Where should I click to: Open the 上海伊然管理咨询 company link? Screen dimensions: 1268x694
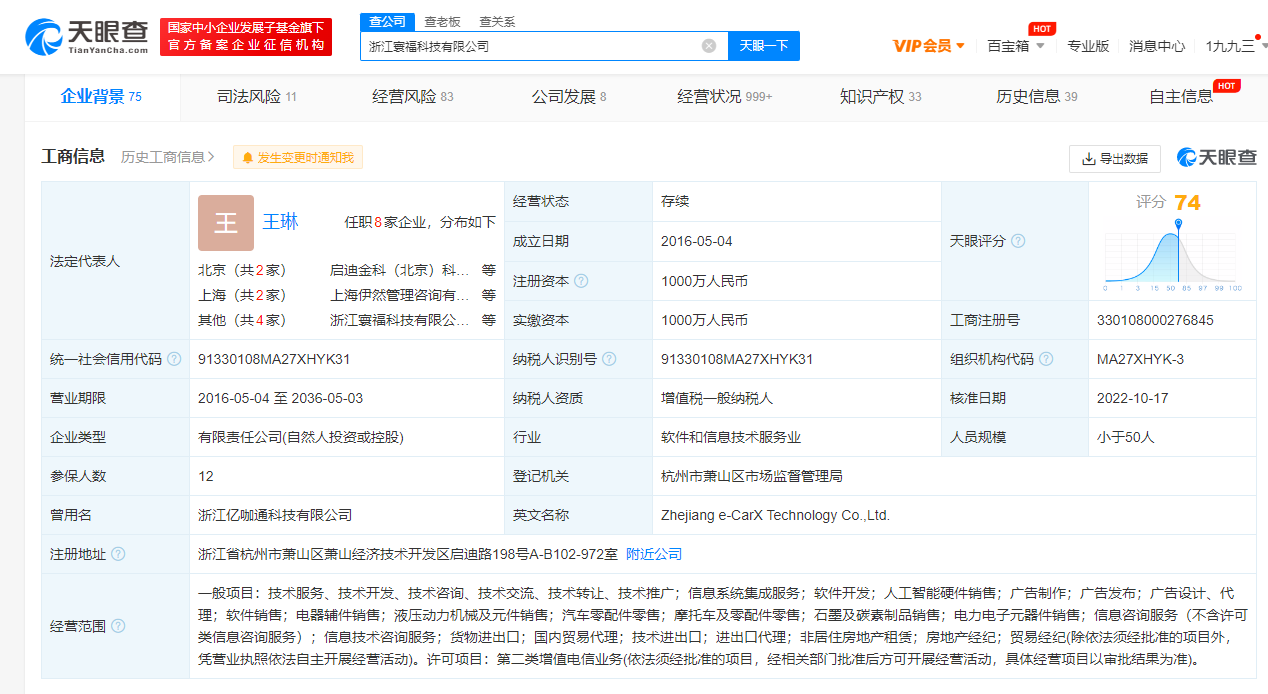pyautogui.click(x=400, y=295)
